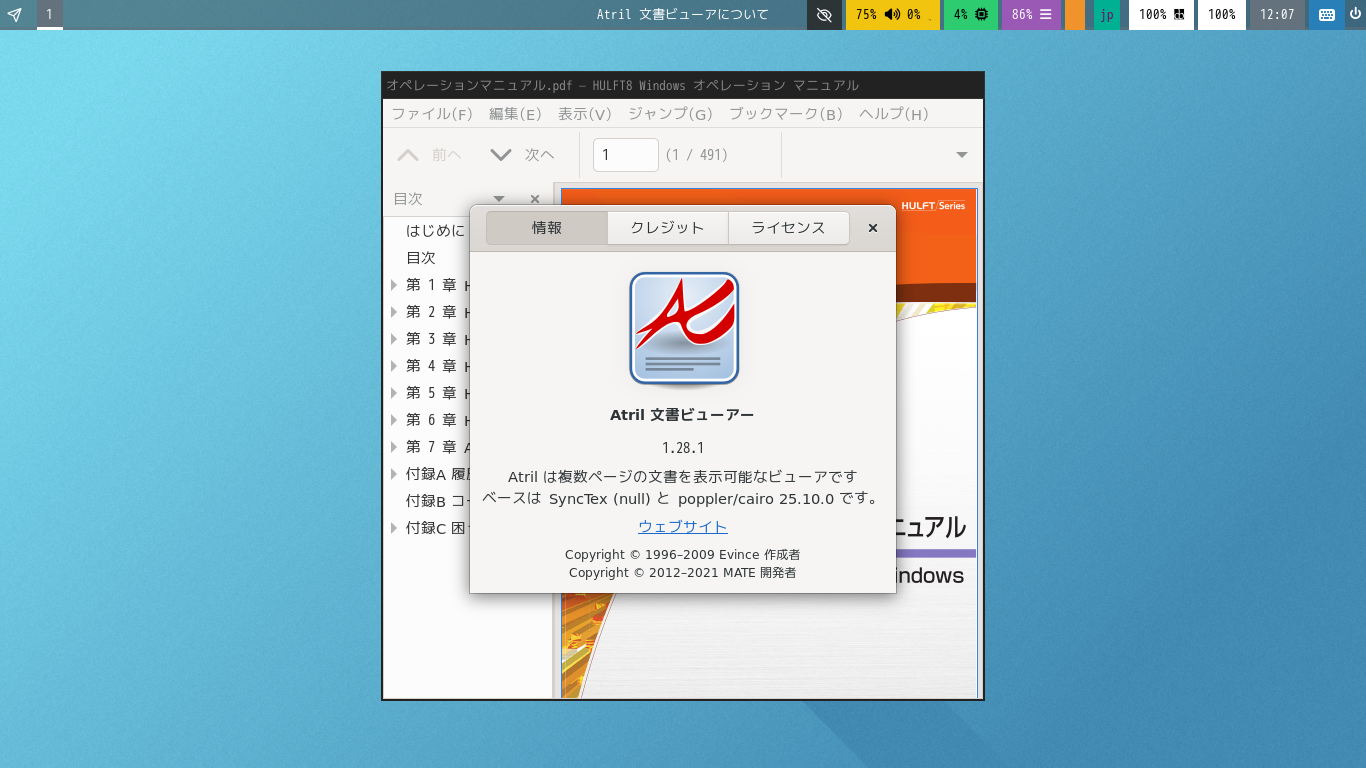Viewport: 1366px width, 768px height.
Task: Click the HULFT/Series logo on the page
Action: pos(933,205)
